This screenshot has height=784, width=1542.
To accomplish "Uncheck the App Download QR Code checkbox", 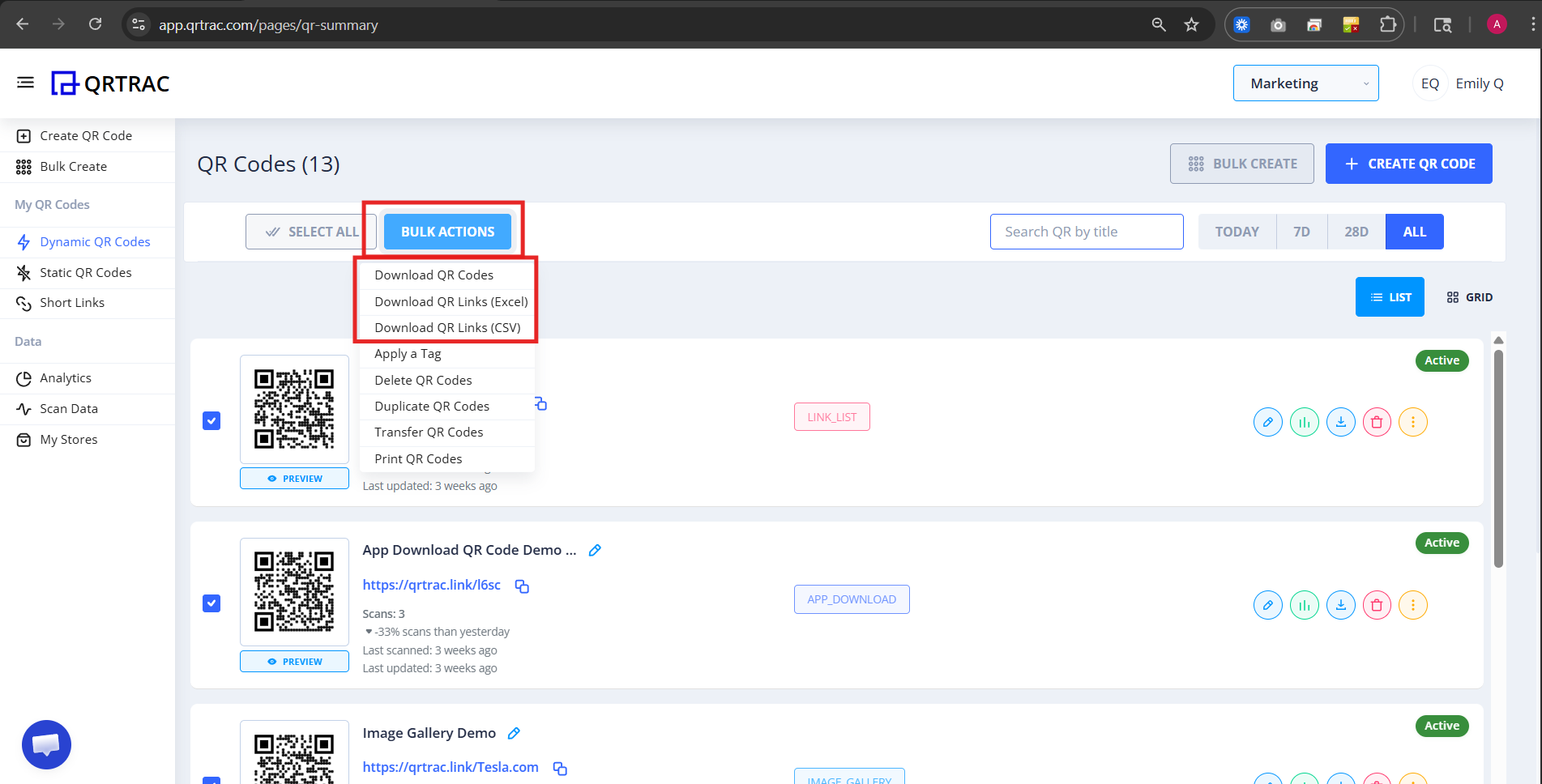I will pos(211,603).
